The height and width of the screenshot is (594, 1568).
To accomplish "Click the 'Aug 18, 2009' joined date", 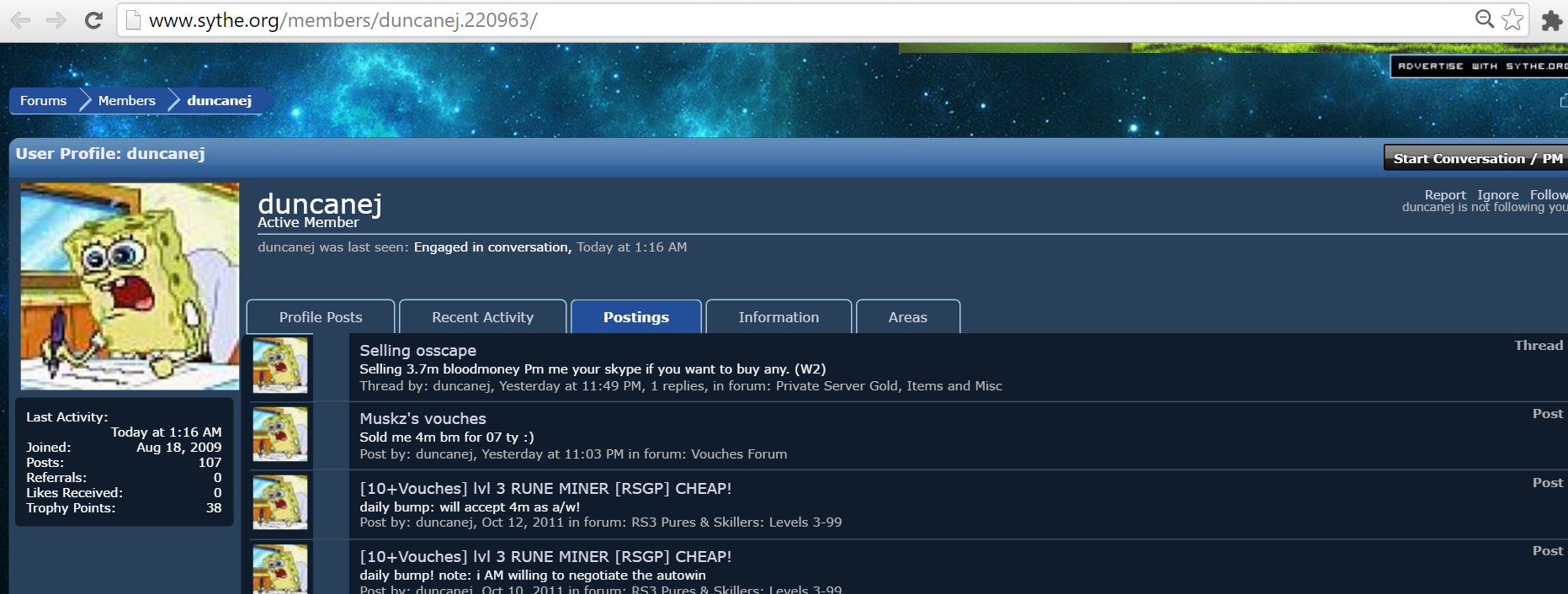I will [x=178, y=447].
